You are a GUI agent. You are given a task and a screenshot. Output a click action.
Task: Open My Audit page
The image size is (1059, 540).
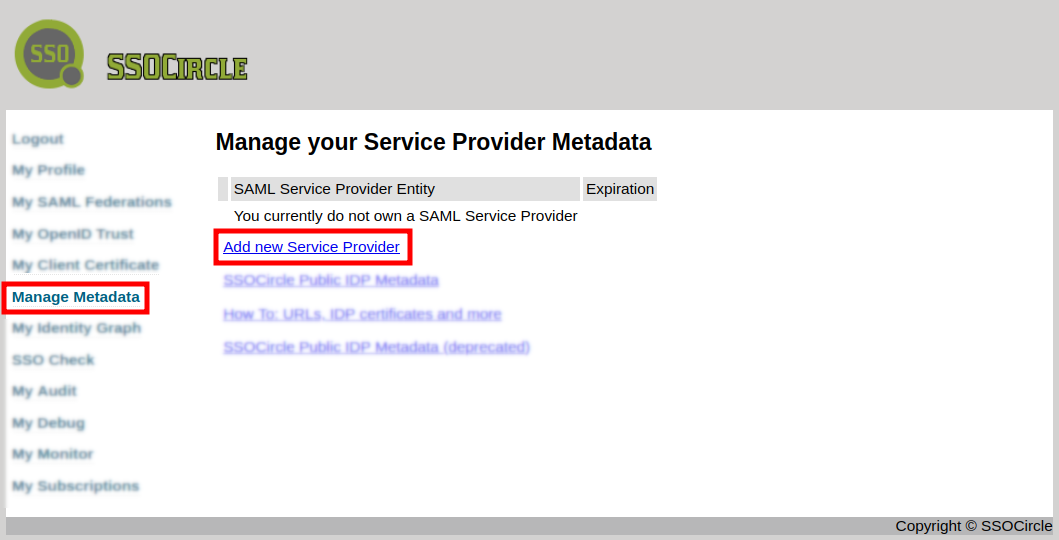[44, 391]
